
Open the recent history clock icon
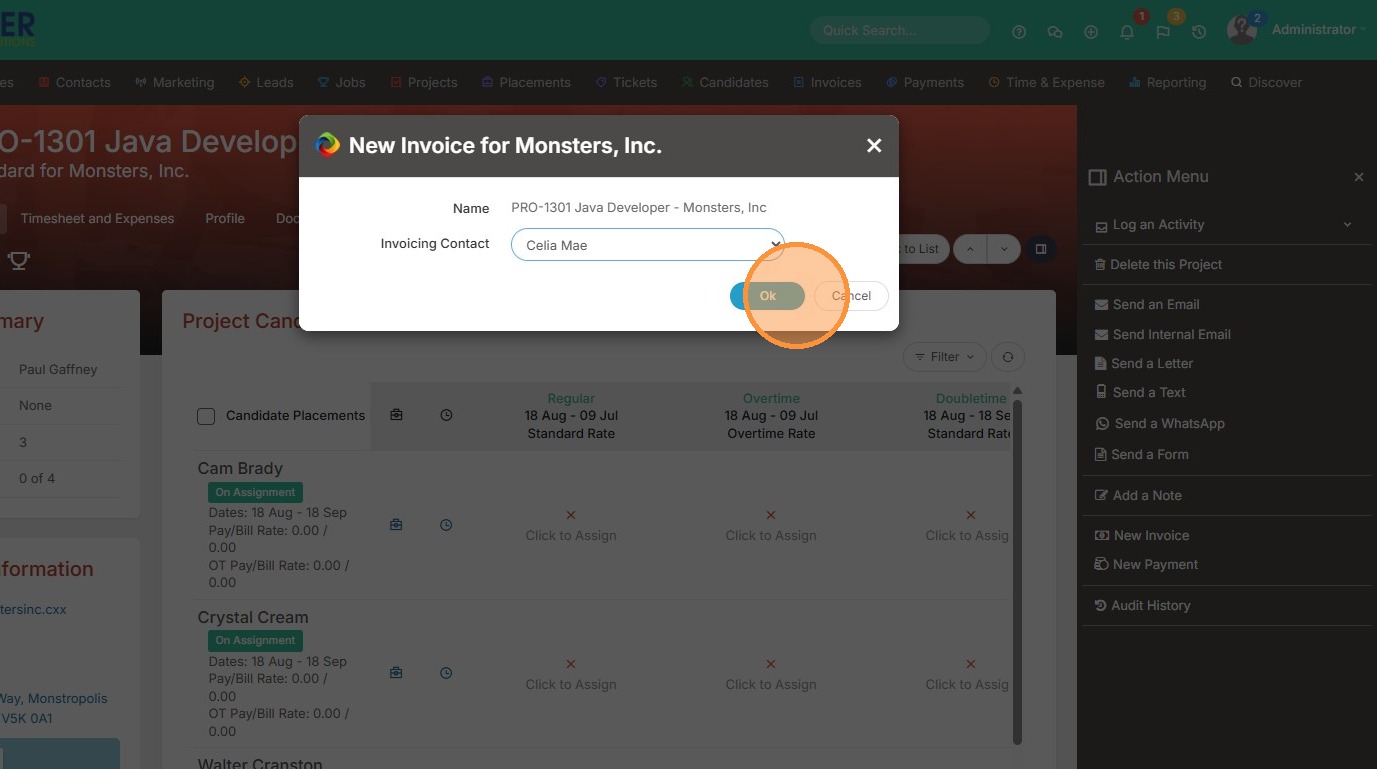pyautogui.click(x=1199, y=32)
